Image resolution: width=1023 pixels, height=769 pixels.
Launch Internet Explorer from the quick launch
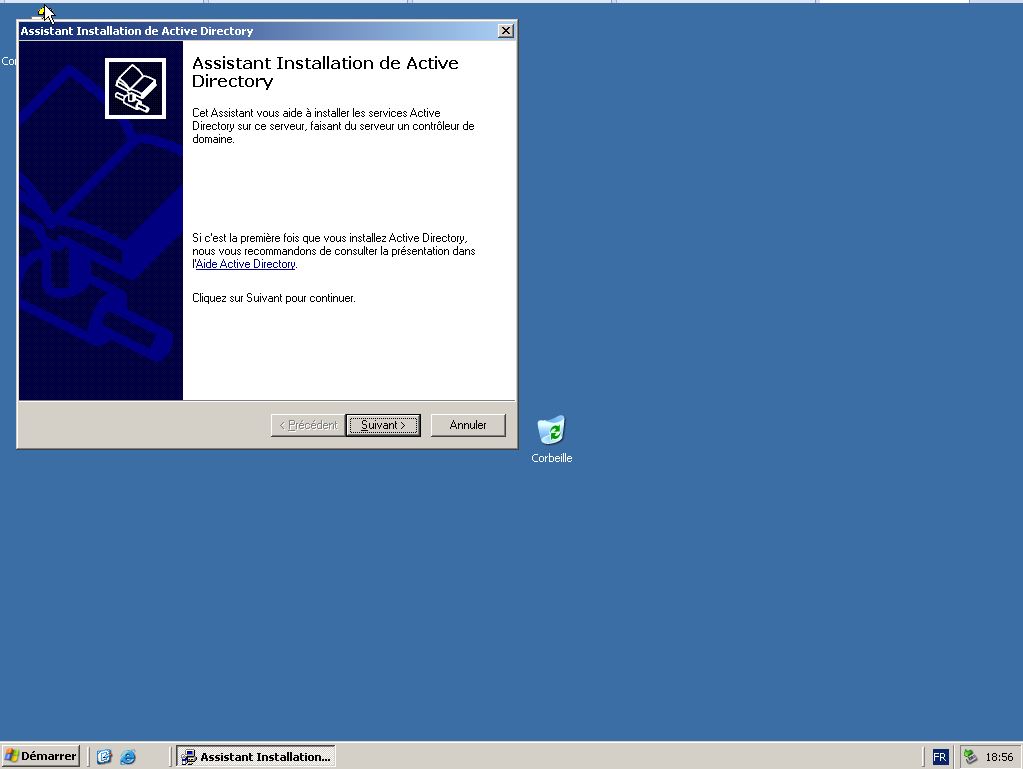click(x=128, y=757)
